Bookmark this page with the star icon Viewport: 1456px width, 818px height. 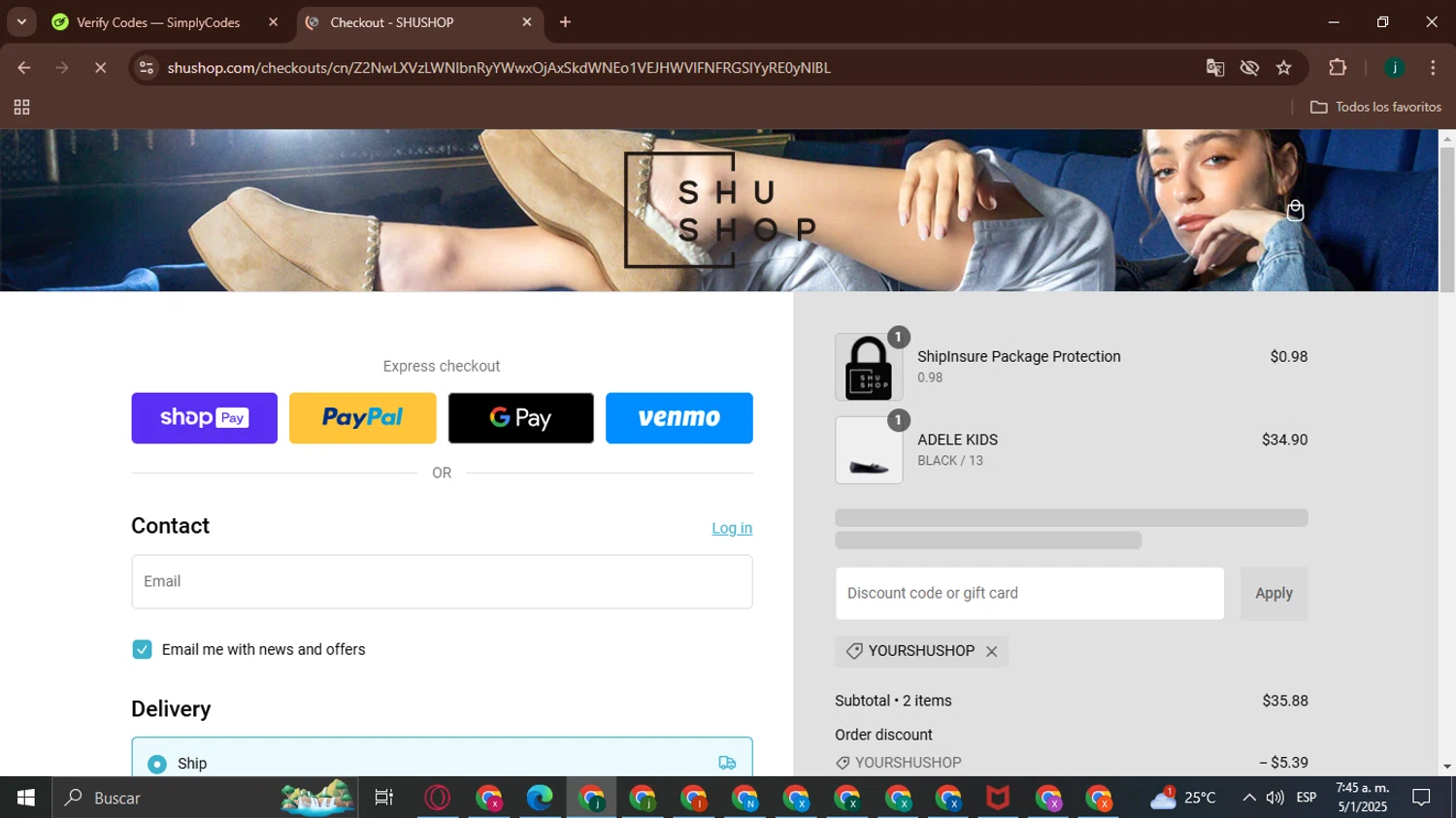click(1284, 68)
